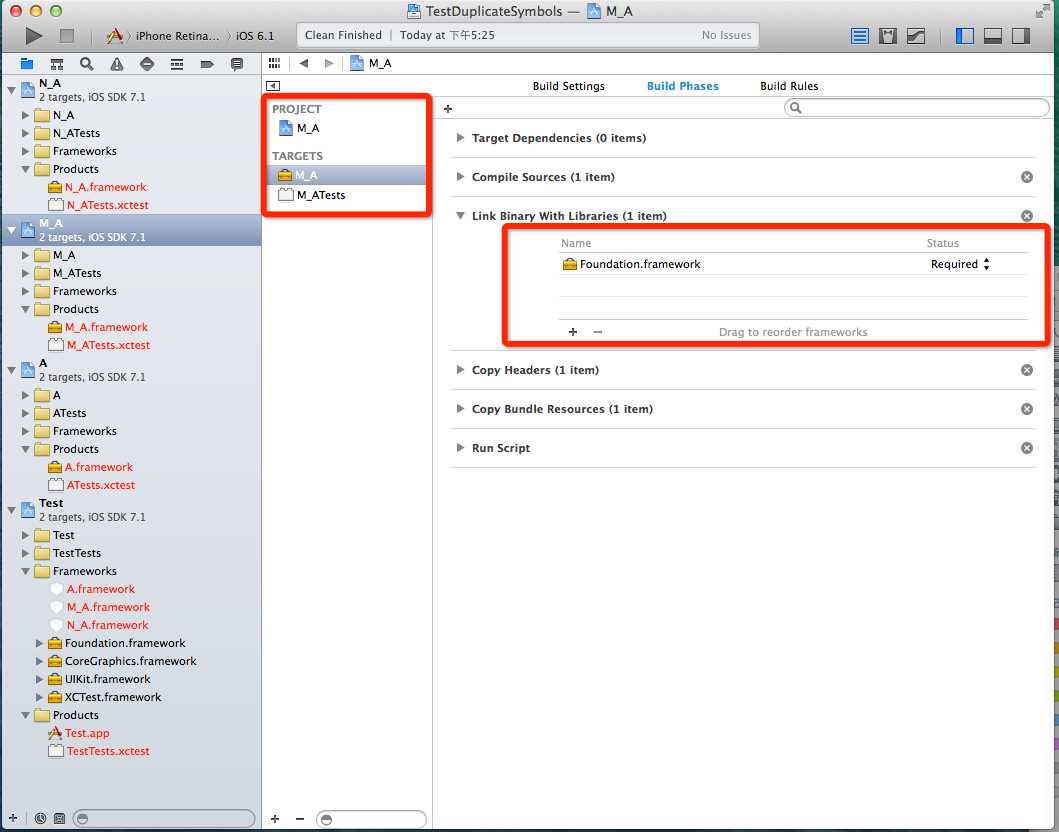Open the scheme selector iPhone Retina
Screen dimensions: 1059x832
[x=177, y=36]
